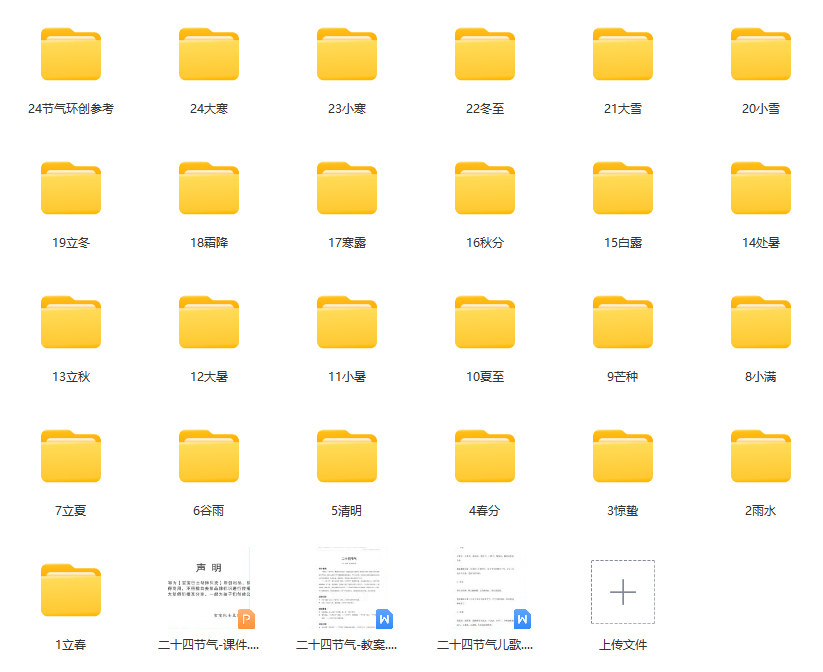Screen dimensions: 823x672
Task: Open the 9芒种 folder
Action: (623, 323)
